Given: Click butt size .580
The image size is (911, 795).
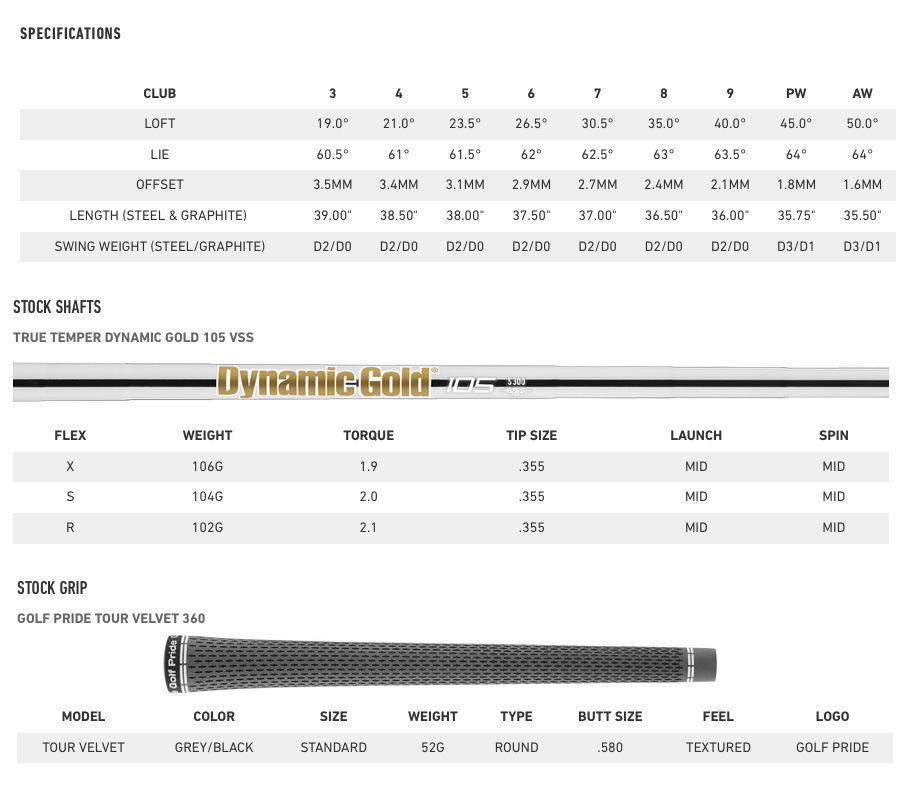Looking at the screenshot, I should pos(610,747).
